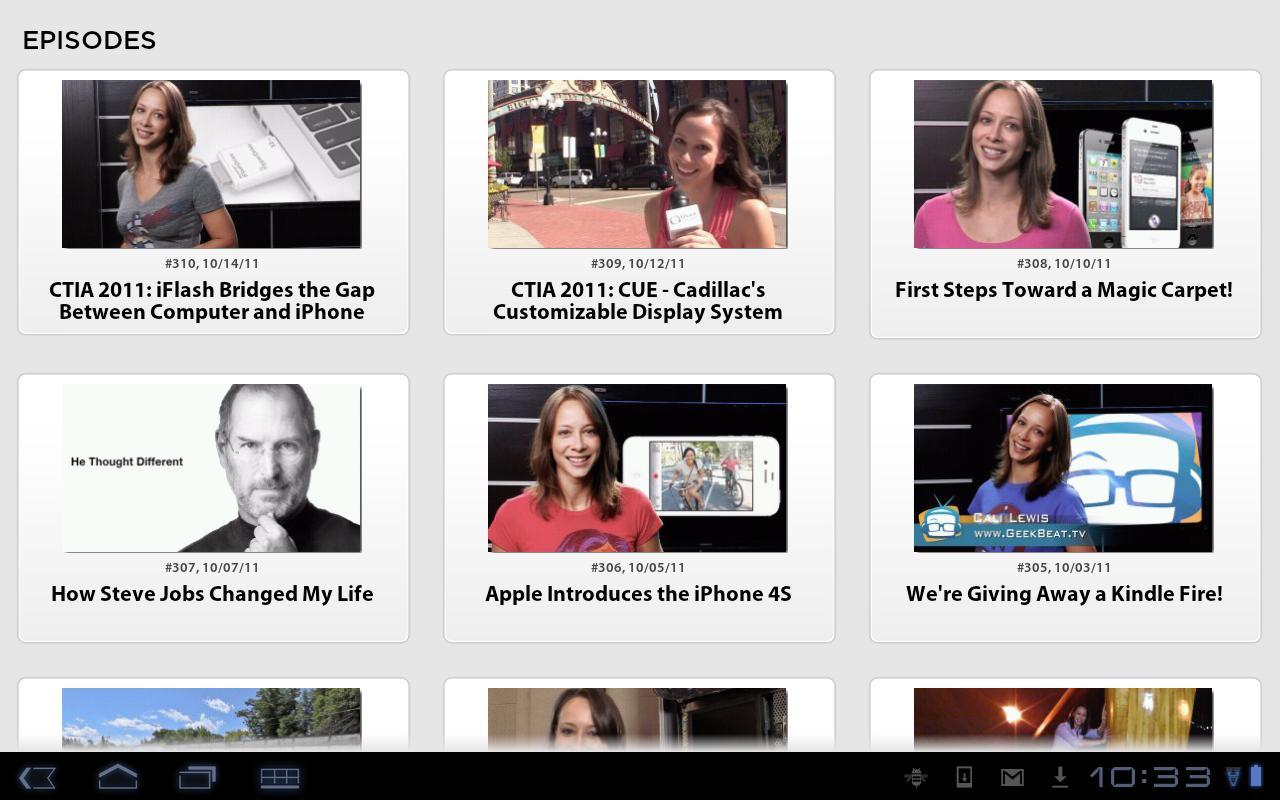Open the Recent Apps switcher
The image size is (1280, 800).
tap(197, 777)
